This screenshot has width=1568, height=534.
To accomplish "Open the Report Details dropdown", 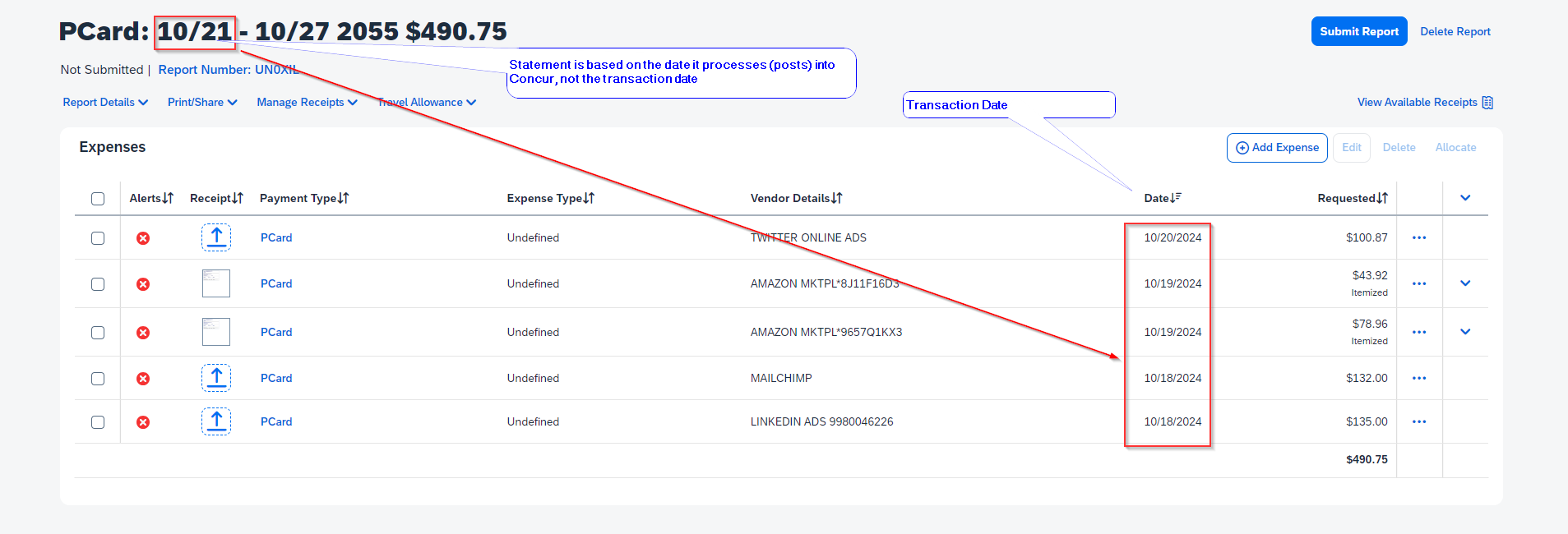I will (104, 102).
